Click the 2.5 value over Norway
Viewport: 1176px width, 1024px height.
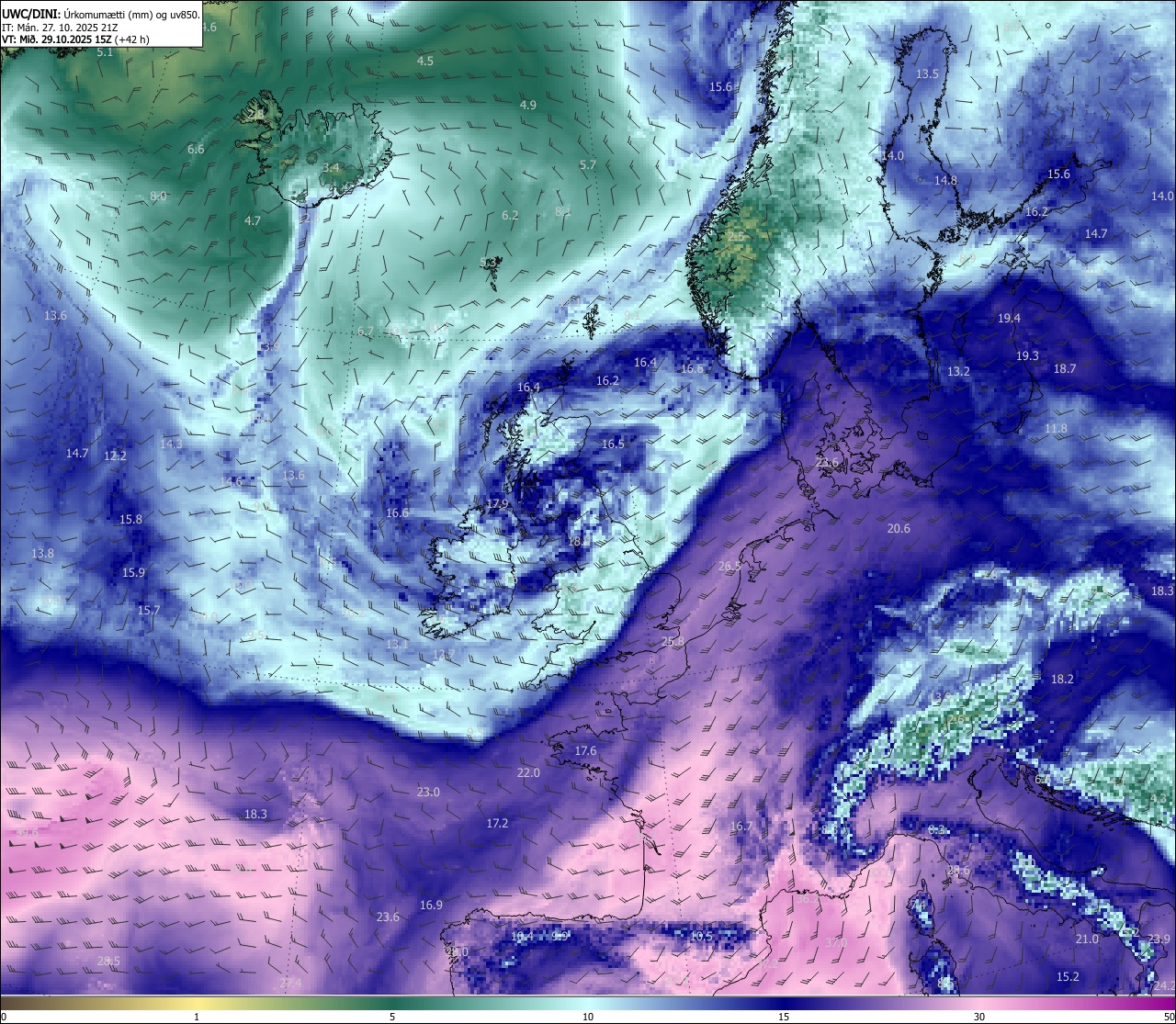736,236
